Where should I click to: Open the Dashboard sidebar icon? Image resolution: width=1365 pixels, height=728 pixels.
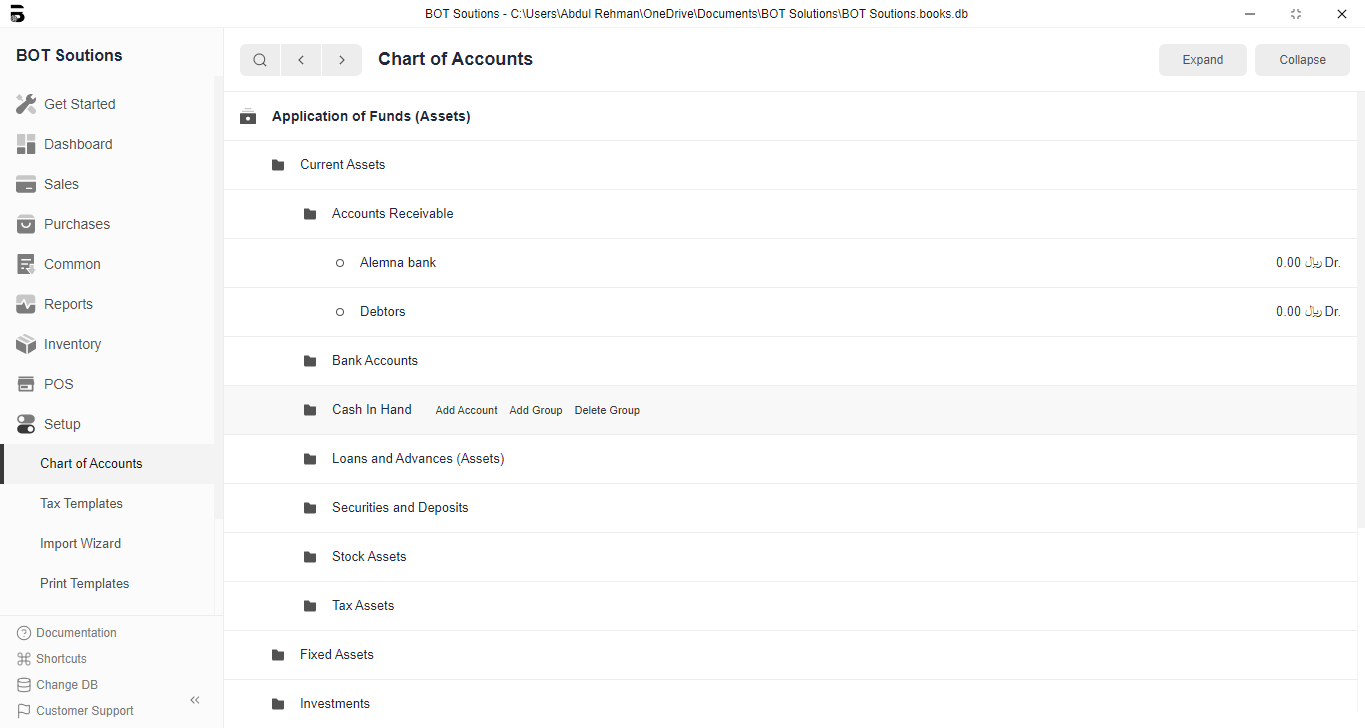pos(26,144)
